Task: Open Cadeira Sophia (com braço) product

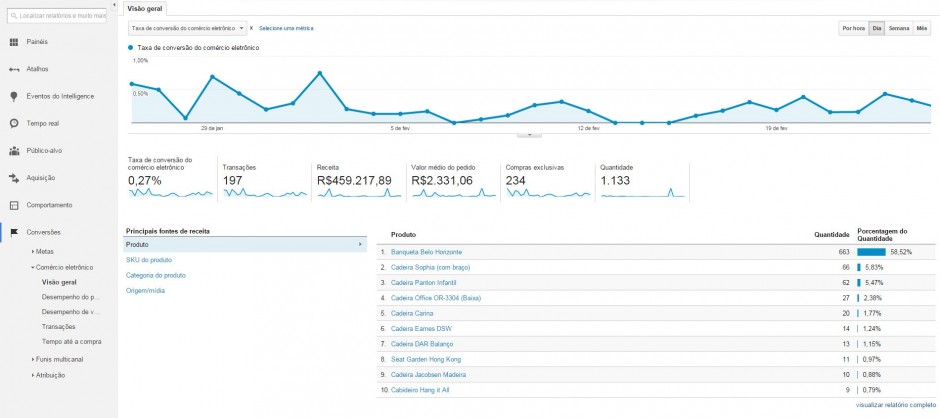Action: 430,267
